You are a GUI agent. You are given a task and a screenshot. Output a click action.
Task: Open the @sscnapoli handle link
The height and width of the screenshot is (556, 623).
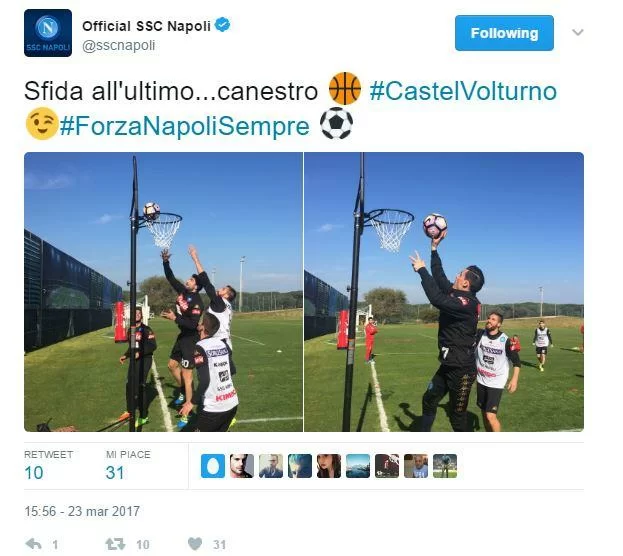point(118,46)
